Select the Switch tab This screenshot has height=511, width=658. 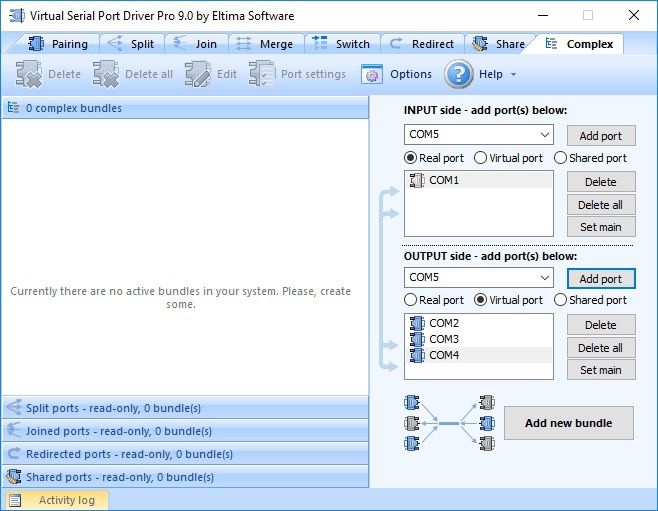pyautogui.click(x=342, y=44)
